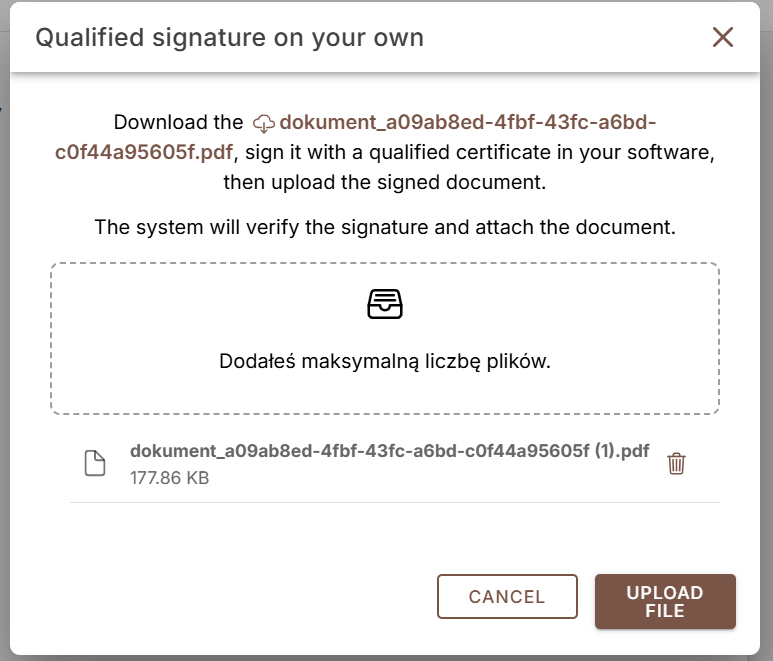The image size is (773, 661).
Task: Click the 'Download the' text before the link
Action: coord(178,122)
